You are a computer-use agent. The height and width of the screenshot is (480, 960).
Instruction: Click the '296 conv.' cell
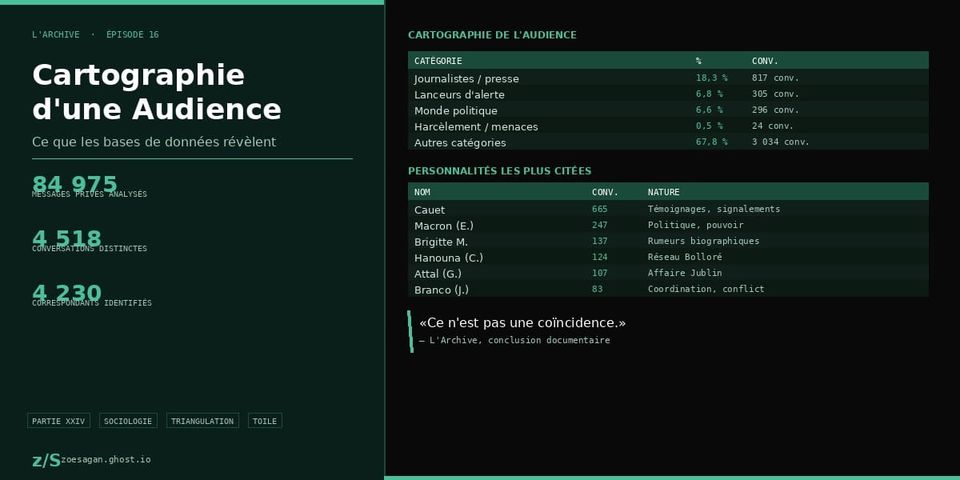[776, 110]
